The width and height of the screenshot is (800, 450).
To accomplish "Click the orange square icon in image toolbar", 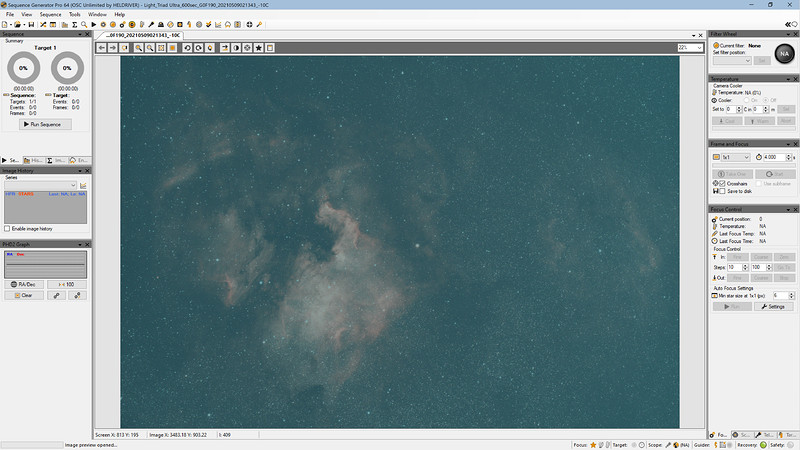I will tap(172, 47).
